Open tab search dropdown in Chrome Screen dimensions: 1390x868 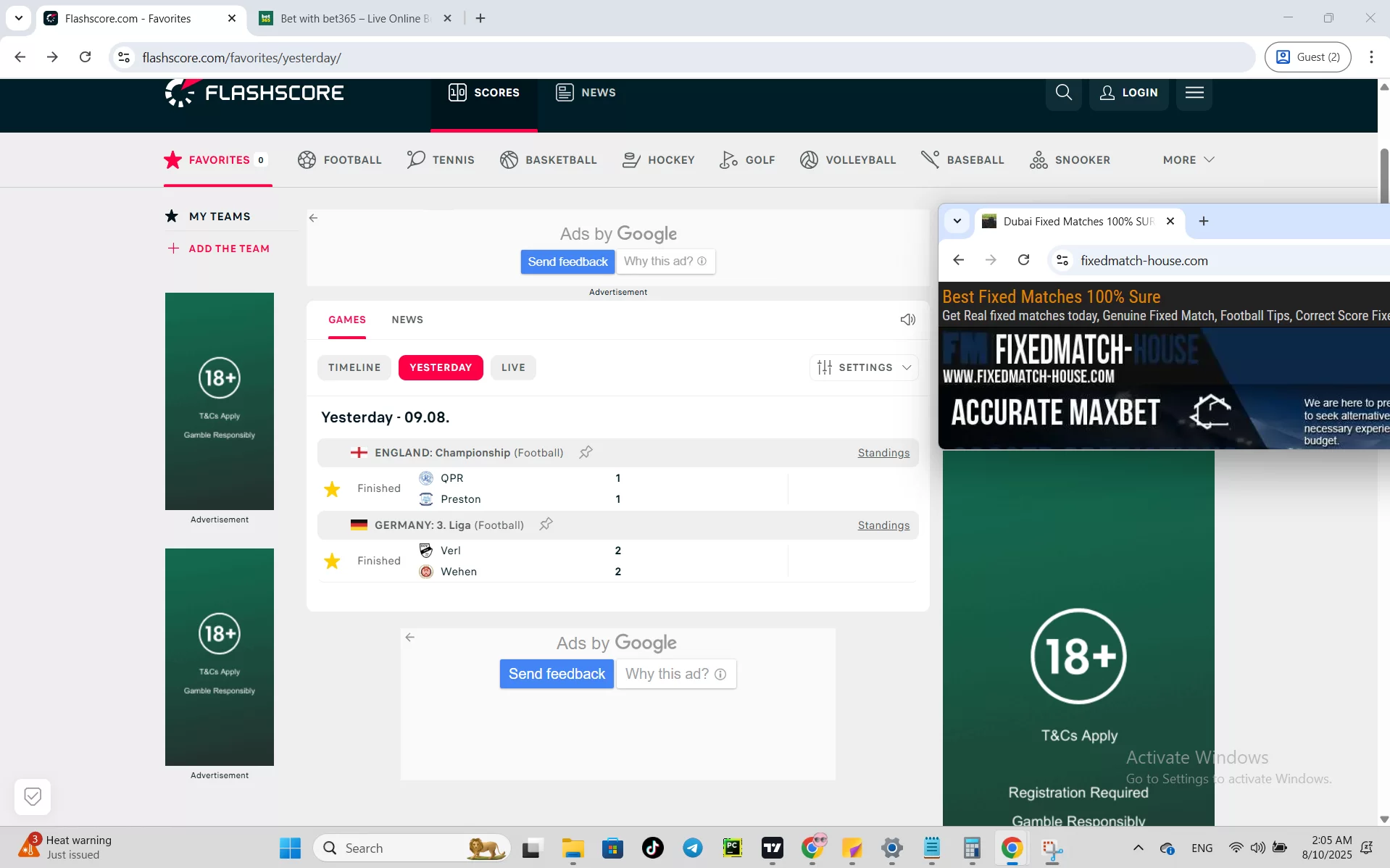coord(19,18)
